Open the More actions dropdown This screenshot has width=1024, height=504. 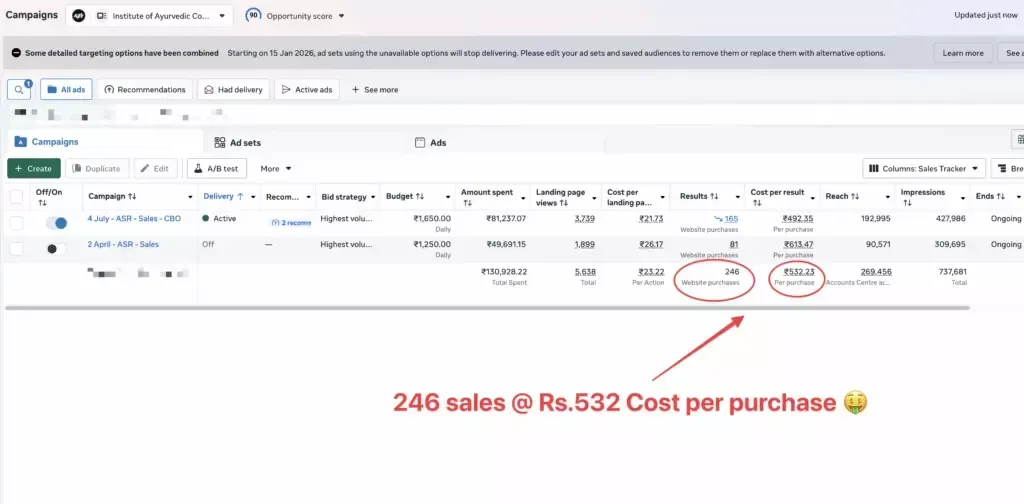276,168
